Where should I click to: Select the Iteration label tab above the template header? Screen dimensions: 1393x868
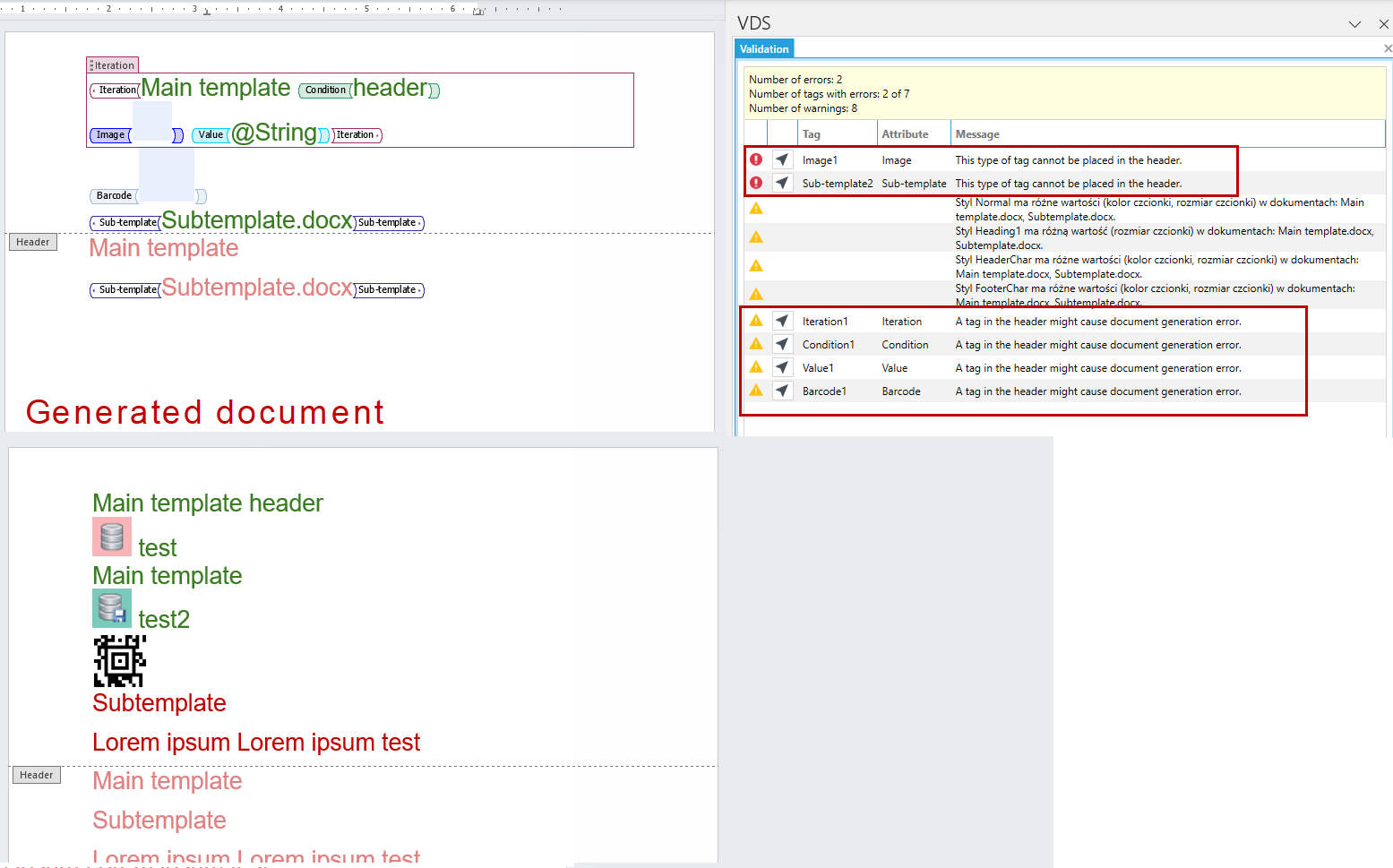tap(113, 65)
